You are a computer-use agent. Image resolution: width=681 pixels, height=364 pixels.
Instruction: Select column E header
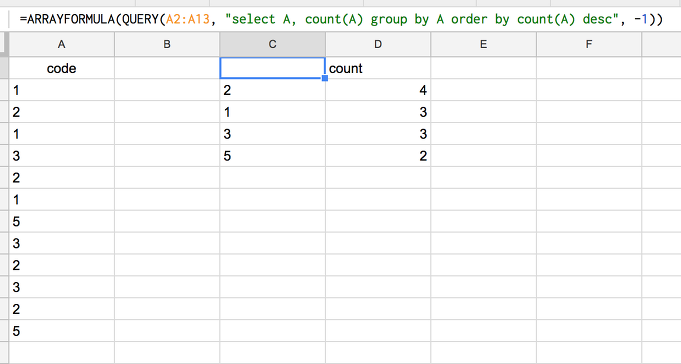pos(483,44)
